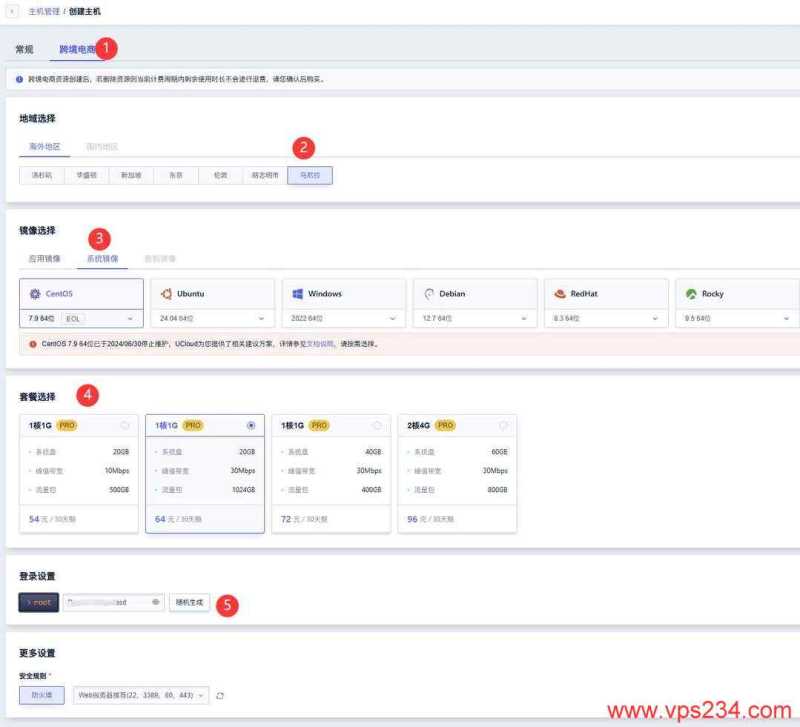Pick the Windows logo icon
Screen dimensions: 800x727
tap(298, 294)
